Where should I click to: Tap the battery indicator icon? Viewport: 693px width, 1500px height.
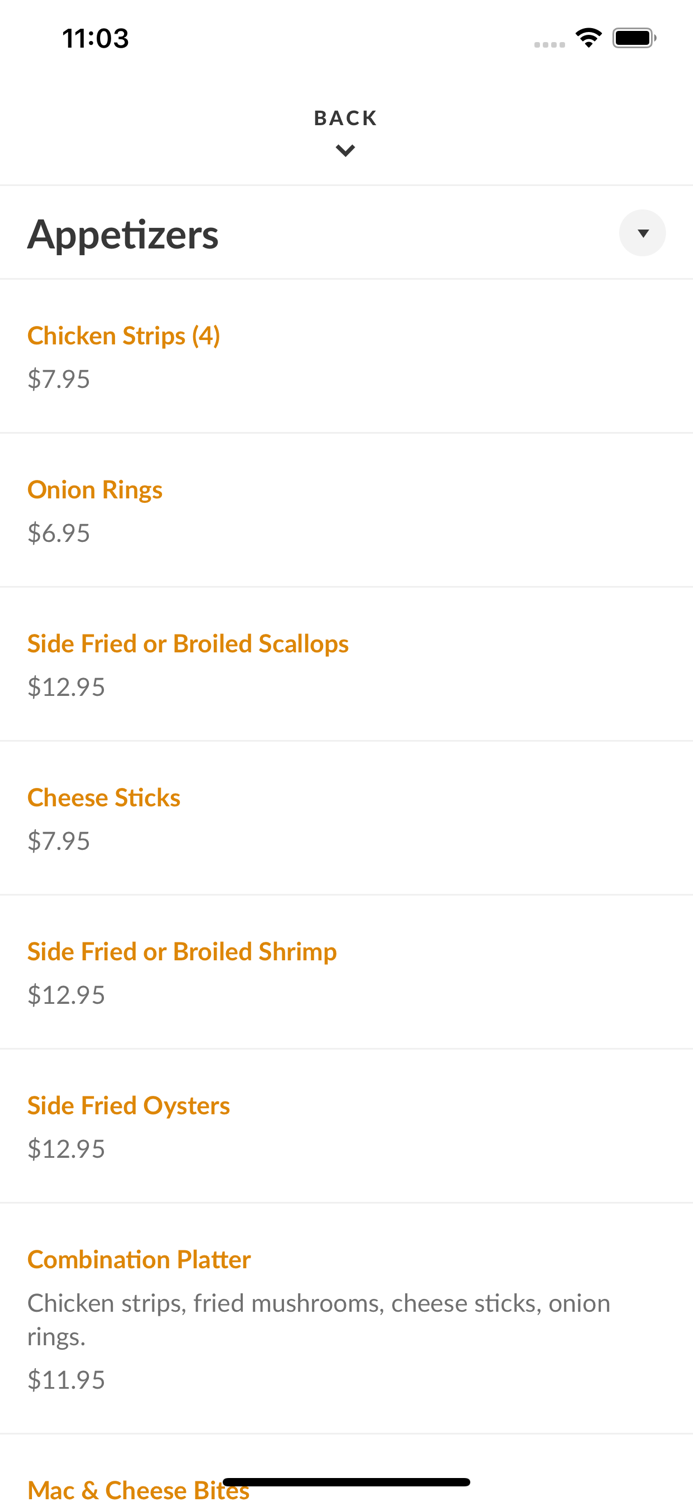point(634,38)
